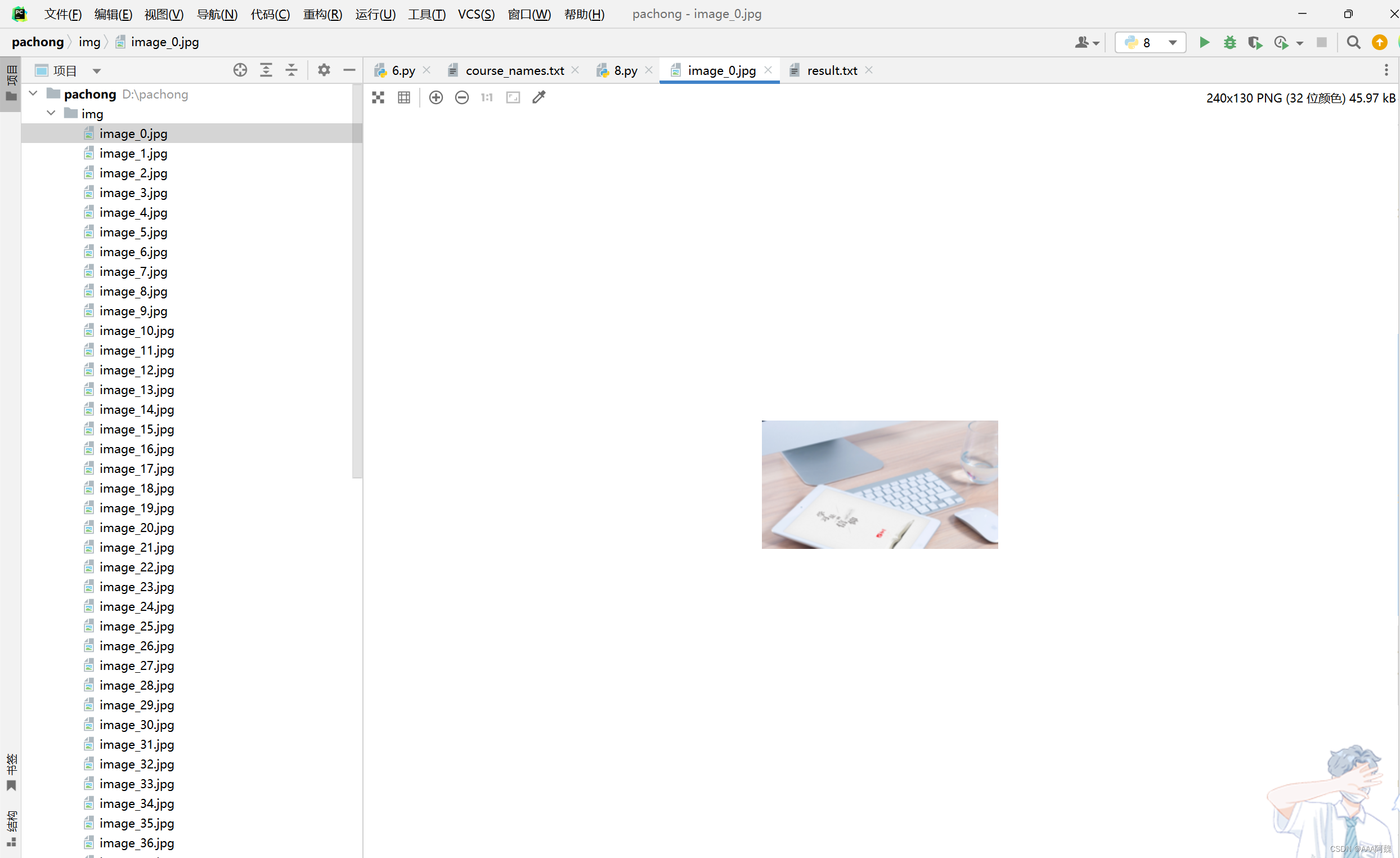The height and width of the screenshot is (858, 1400).
Task: Zoom in on the image
Action: tap(436, 98)
